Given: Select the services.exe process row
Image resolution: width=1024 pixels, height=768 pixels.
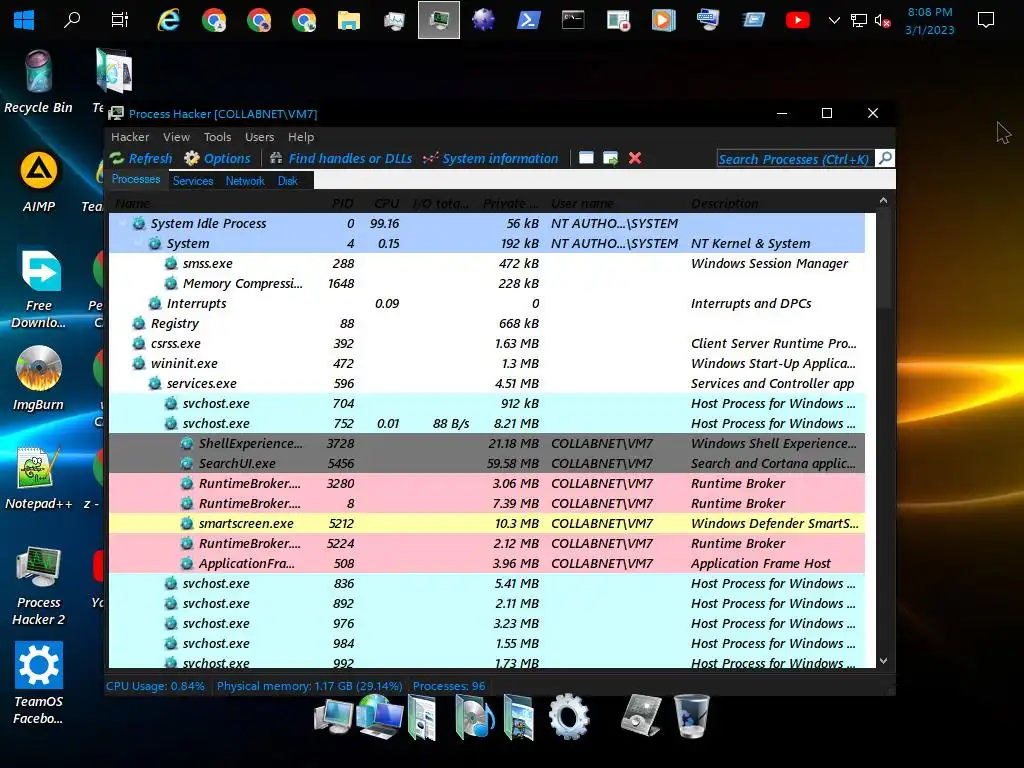Looking at the screenshot, I should [x=487, y=383].
